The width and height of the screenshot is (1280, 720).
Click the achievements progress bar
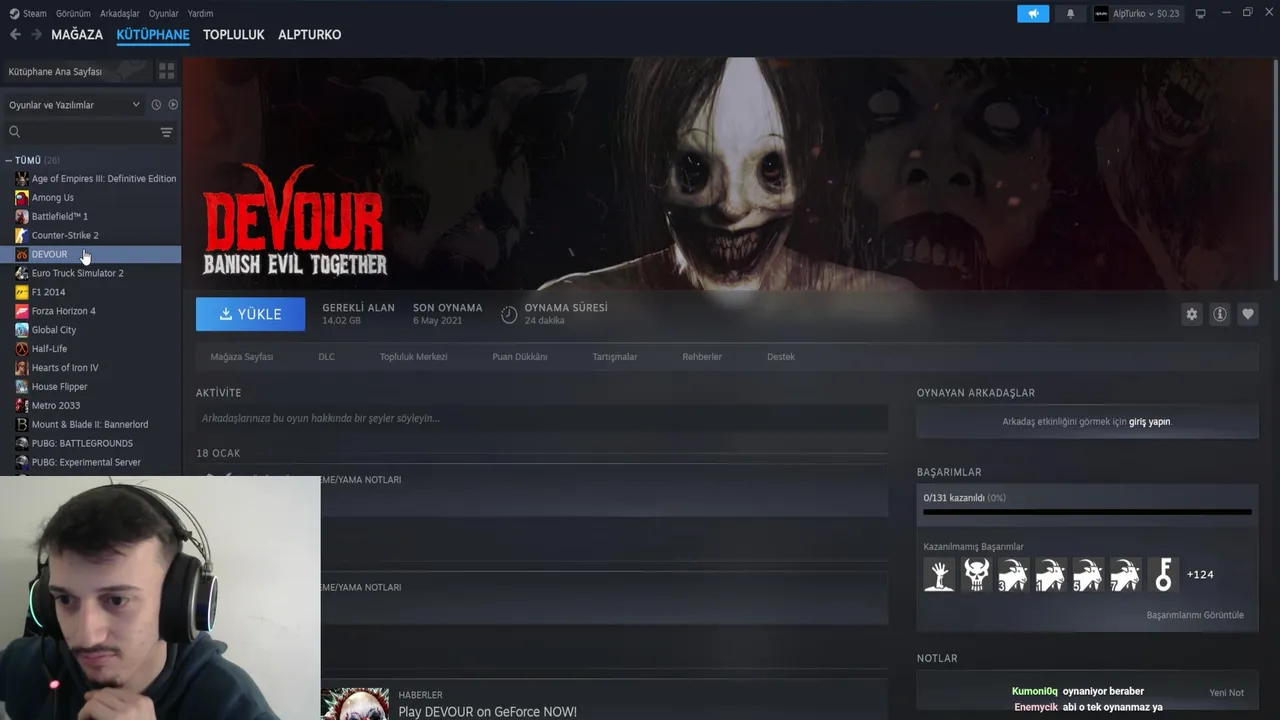(1087, 512)
